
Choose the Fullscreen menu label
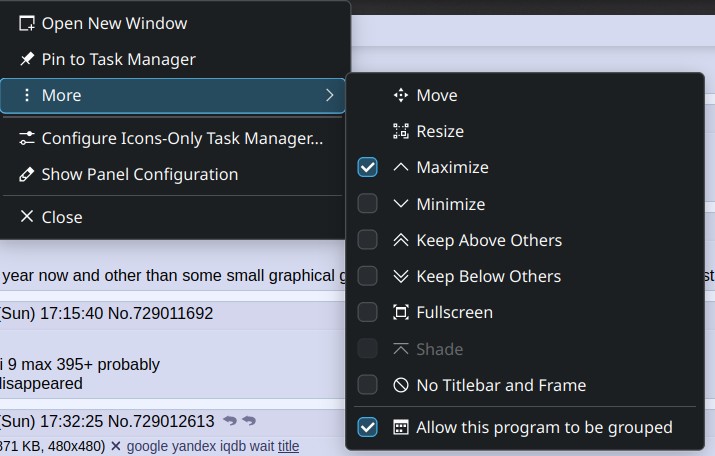click(x=455, y=312)
